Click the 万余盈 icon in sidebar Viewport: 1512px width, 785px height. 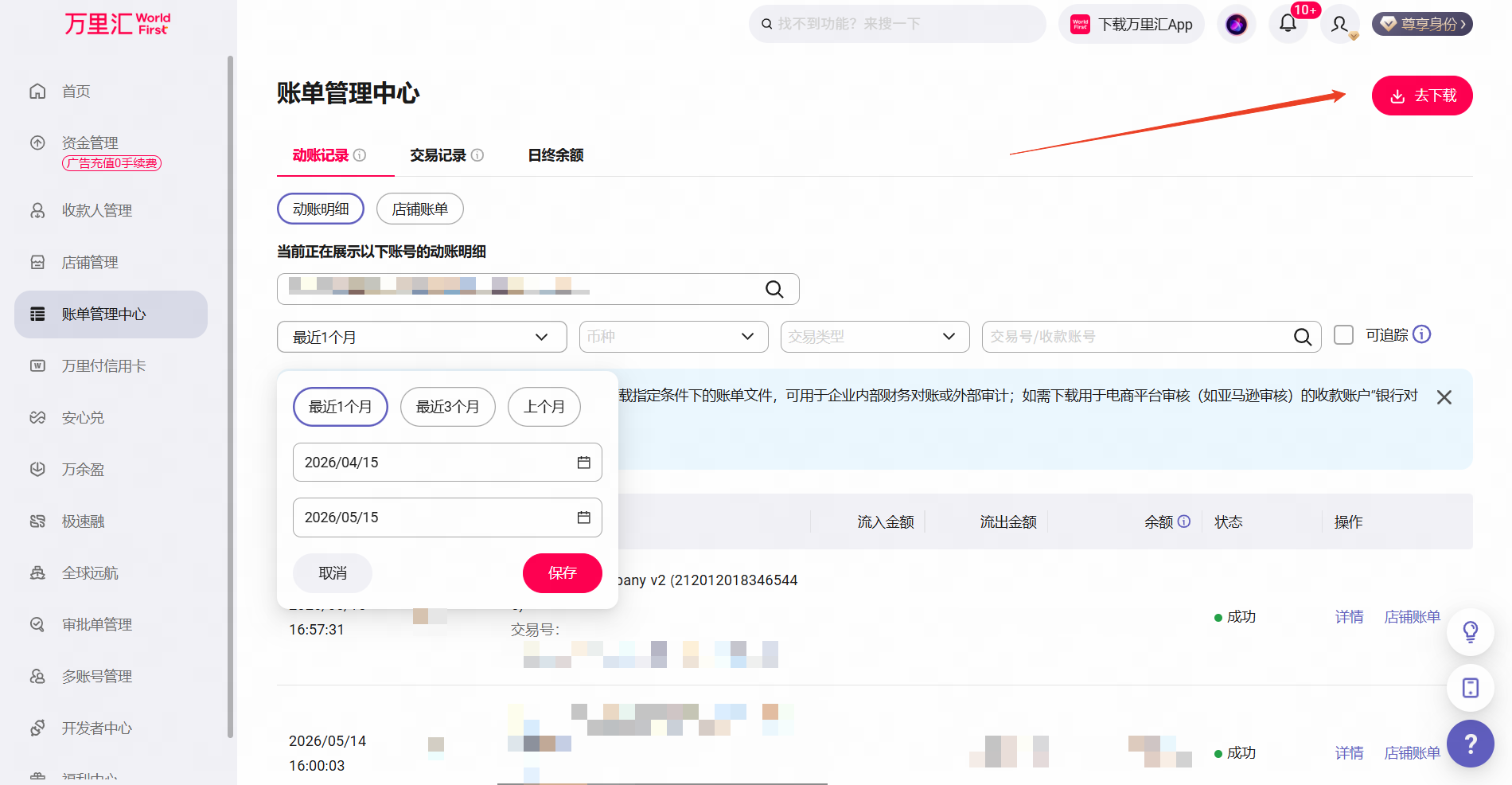(x=37, y=470)
